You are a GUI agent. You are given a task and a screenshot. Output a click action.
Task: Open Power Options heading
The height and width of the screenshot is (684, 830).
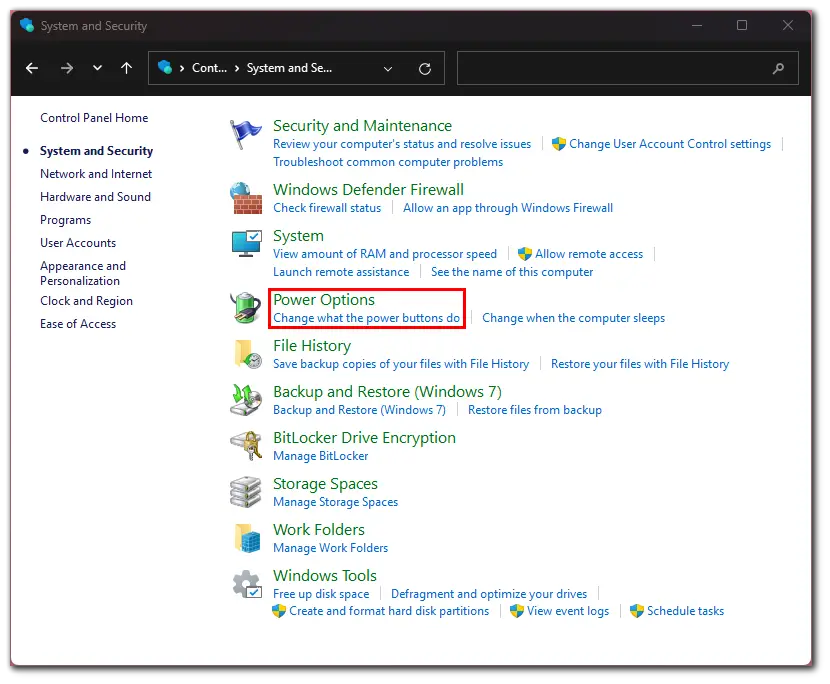click(x=324, y=300)
